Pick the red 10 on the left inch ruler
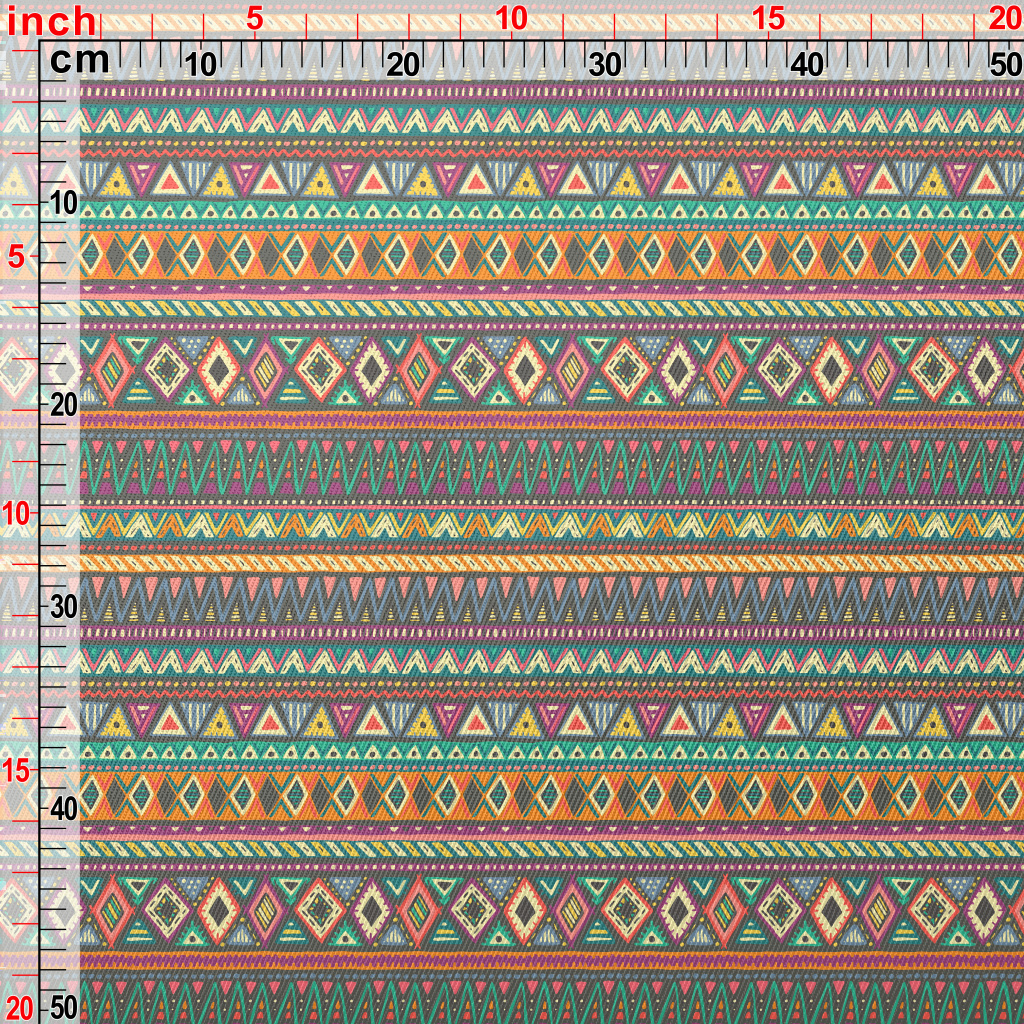The height and width of the screenshot is (1024, 1024). [x=16, y=514]
